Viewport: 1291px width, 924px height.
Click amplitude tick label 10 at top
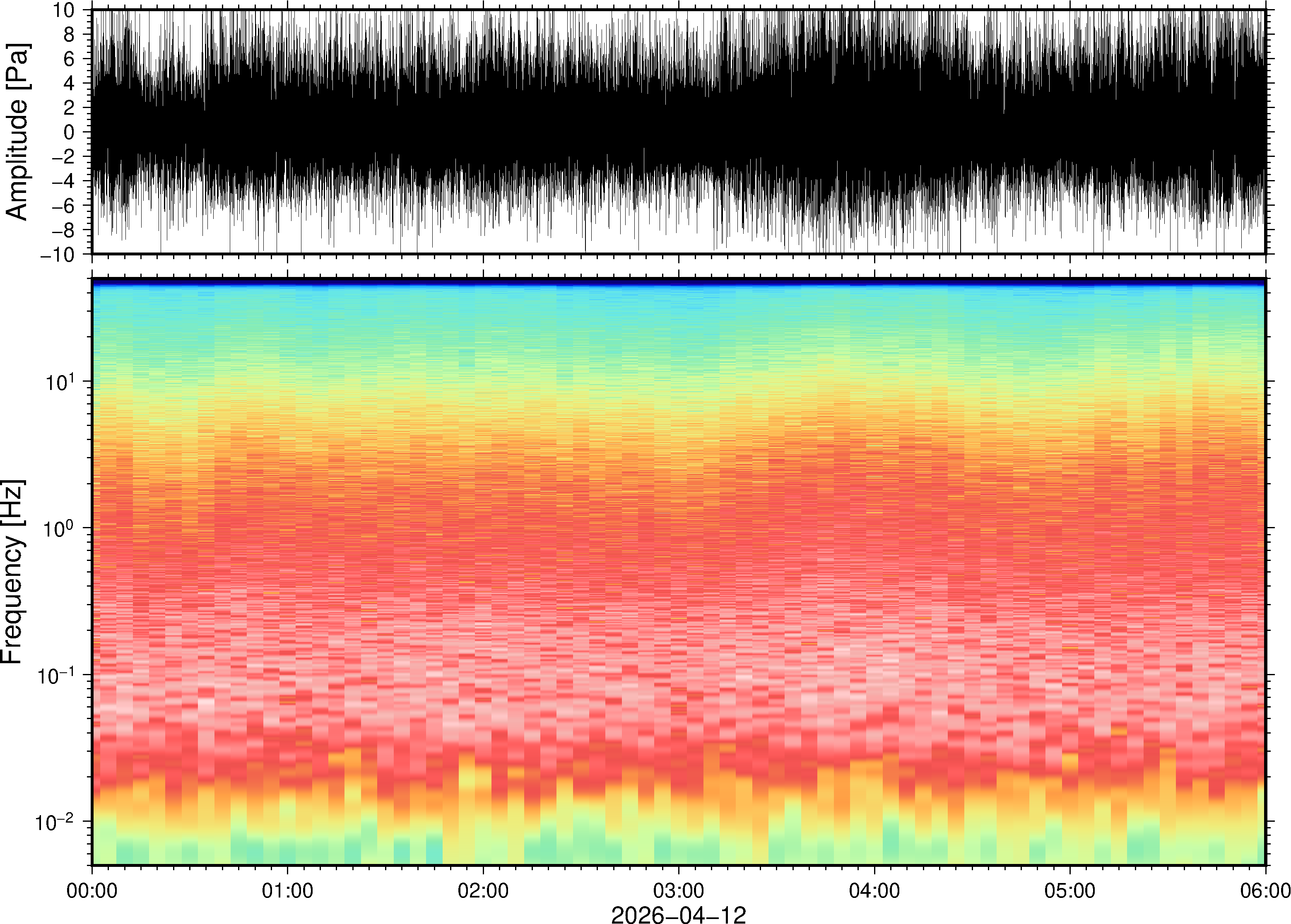(64, 10)
